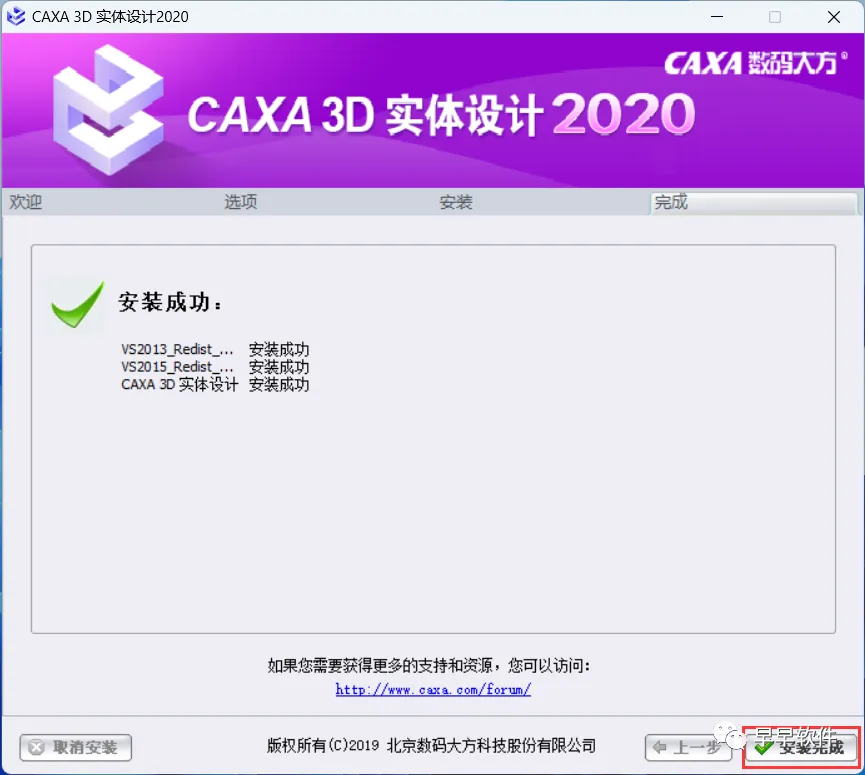Open the caxa.com forum link
Viewport: 865px width, 775px height.
(x=433, y=690)
